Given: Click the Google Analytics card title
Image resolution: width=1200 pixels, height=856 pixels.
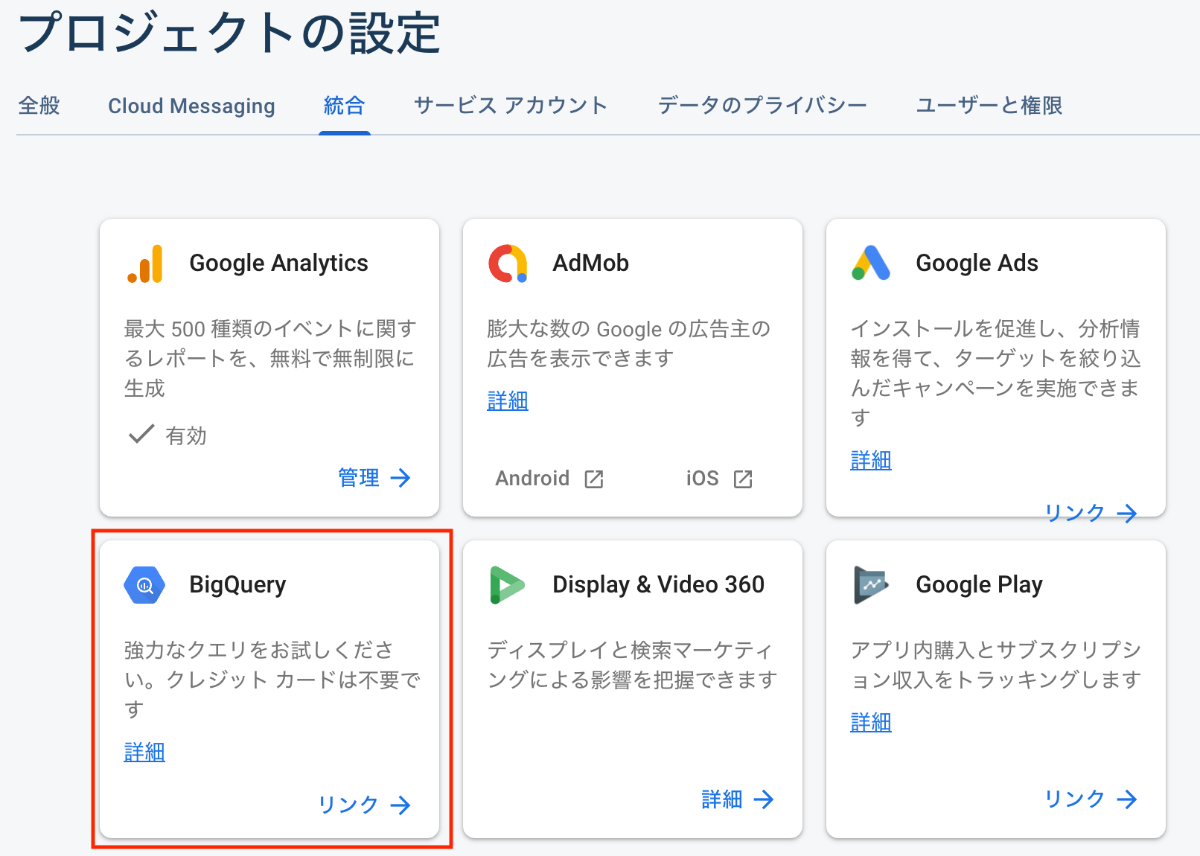Looking at the screenshot, I should 279,263.
